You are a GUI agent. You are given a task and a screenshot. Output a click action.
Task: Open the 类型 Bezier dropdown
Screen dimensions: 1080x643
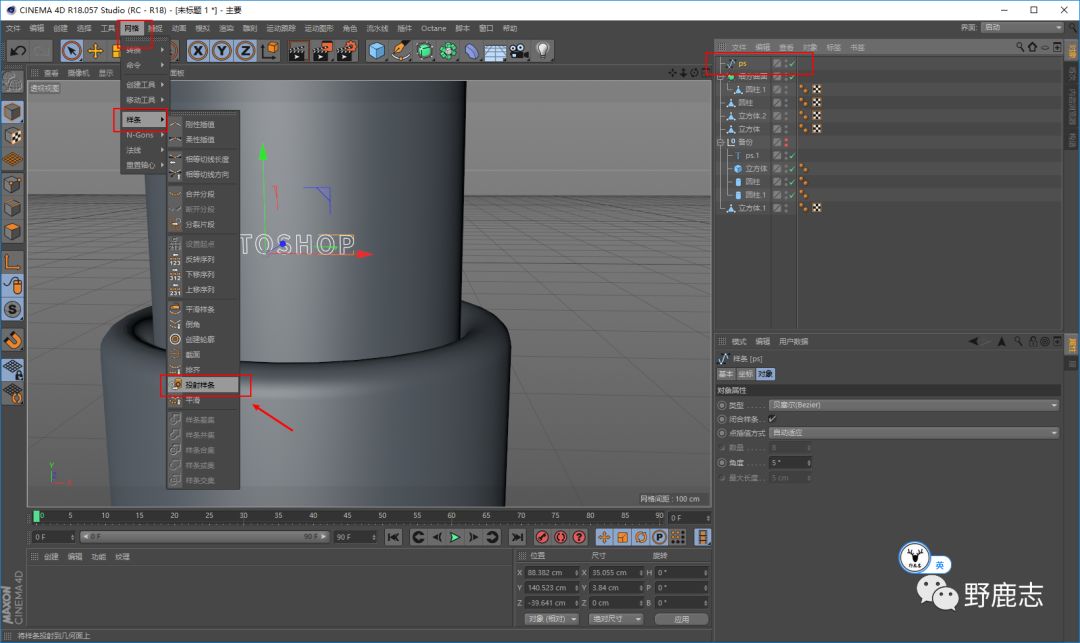(x=914, y=405)
